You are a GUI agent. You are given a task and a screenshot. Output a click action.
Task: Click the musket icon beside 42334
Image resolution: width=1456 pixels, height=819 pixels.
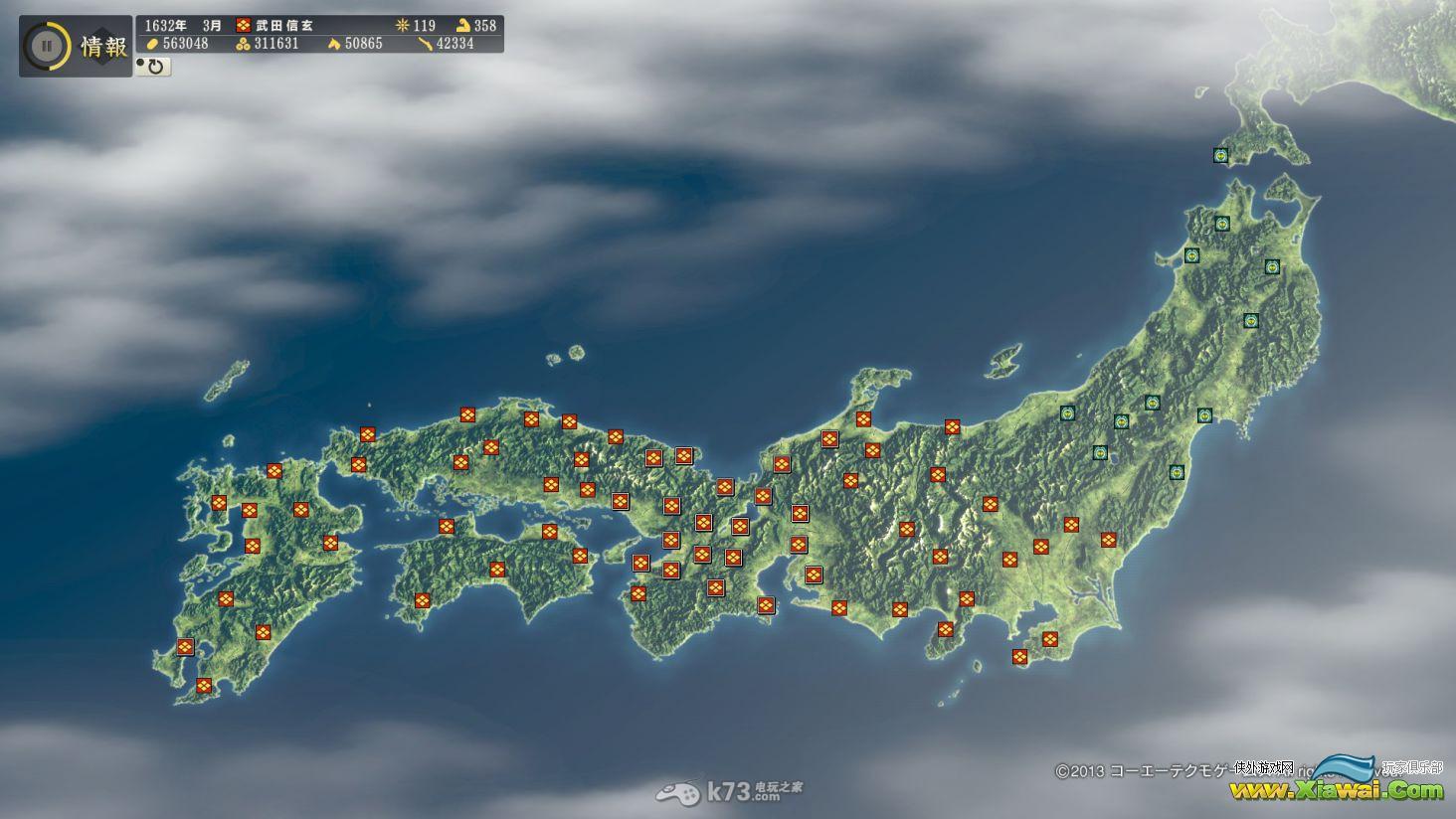click(x=425, y=44)
